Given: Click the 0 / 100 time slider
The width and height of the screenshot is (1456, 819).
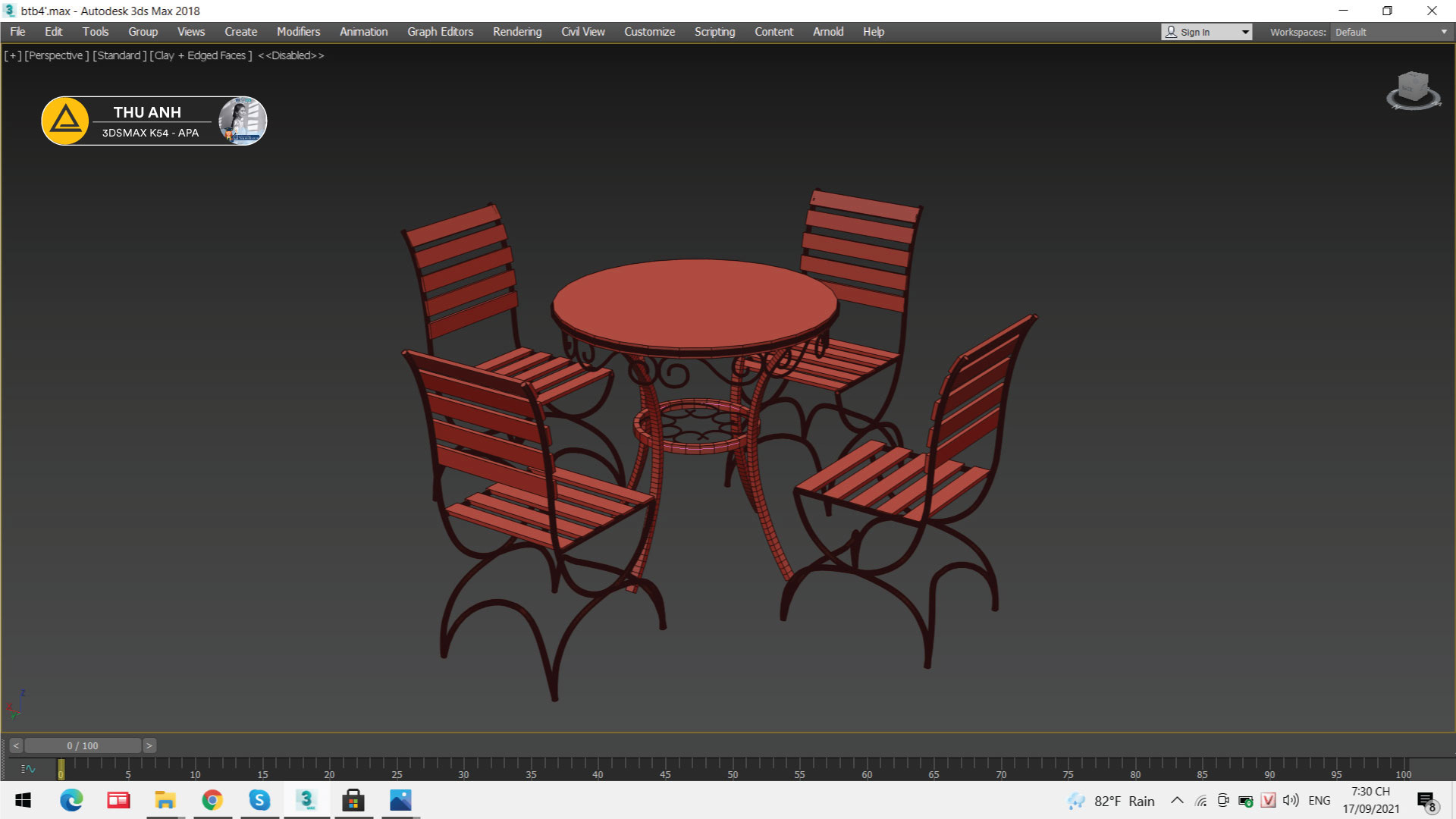Looking at the screenshot, I should click(x=83, y=745).
